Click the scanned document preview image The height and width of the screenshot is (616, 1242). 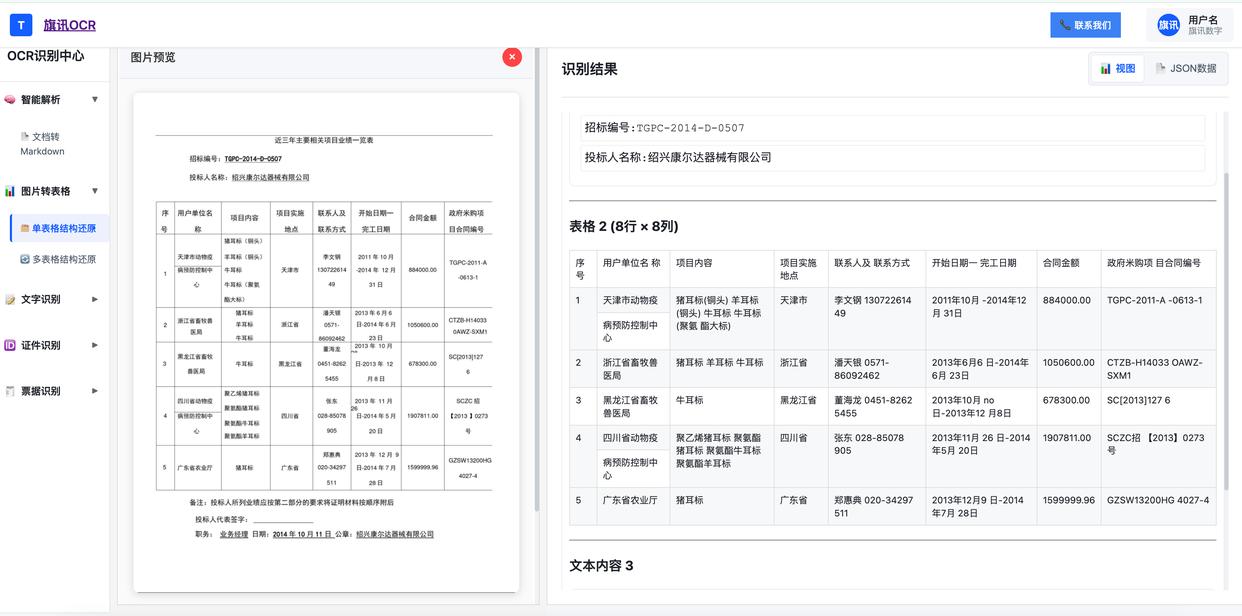pyautogui.click(x=326, y=342)
